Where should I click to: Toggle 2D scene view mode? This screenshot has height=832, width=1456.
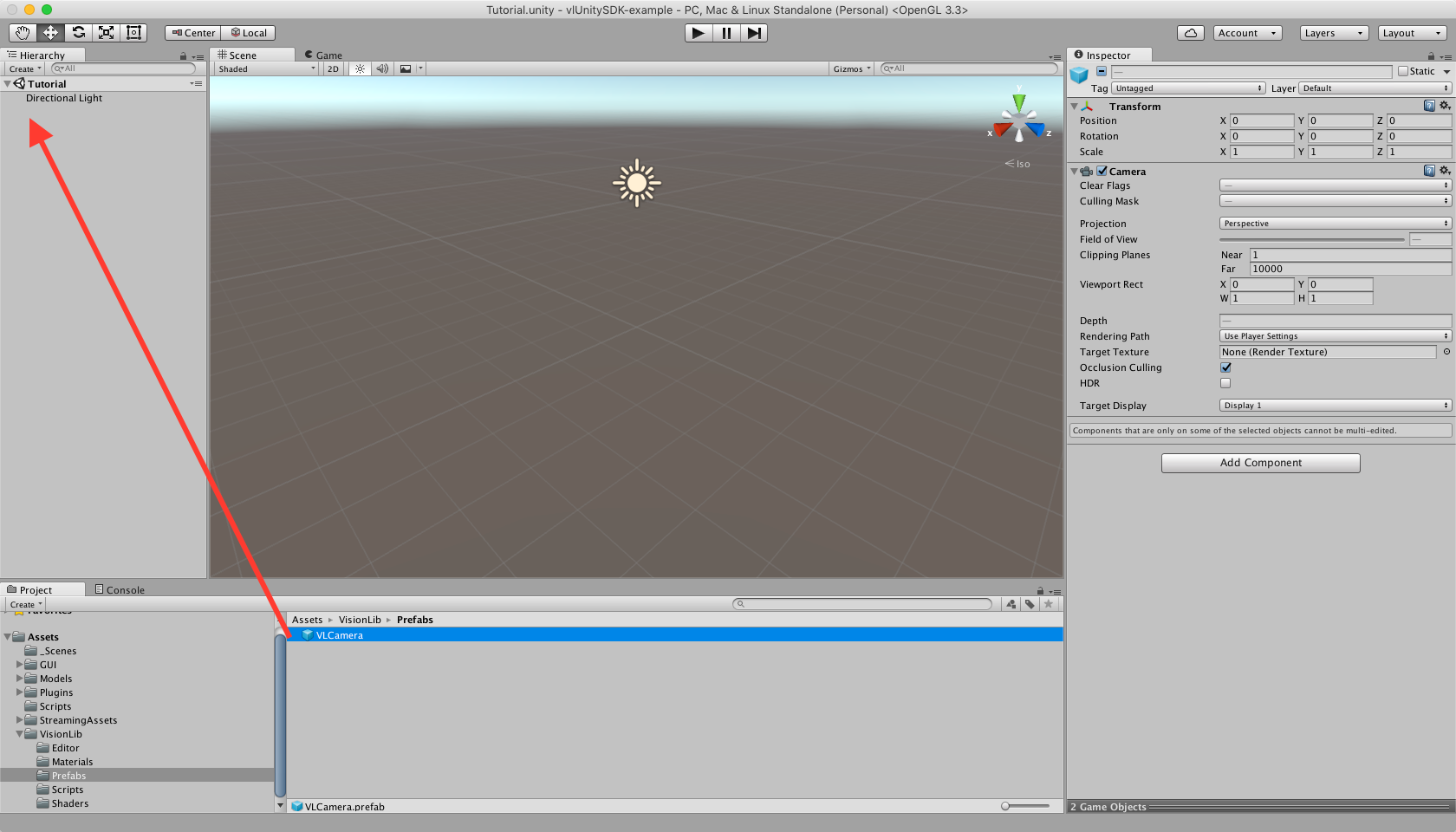(x=333, y=69)
